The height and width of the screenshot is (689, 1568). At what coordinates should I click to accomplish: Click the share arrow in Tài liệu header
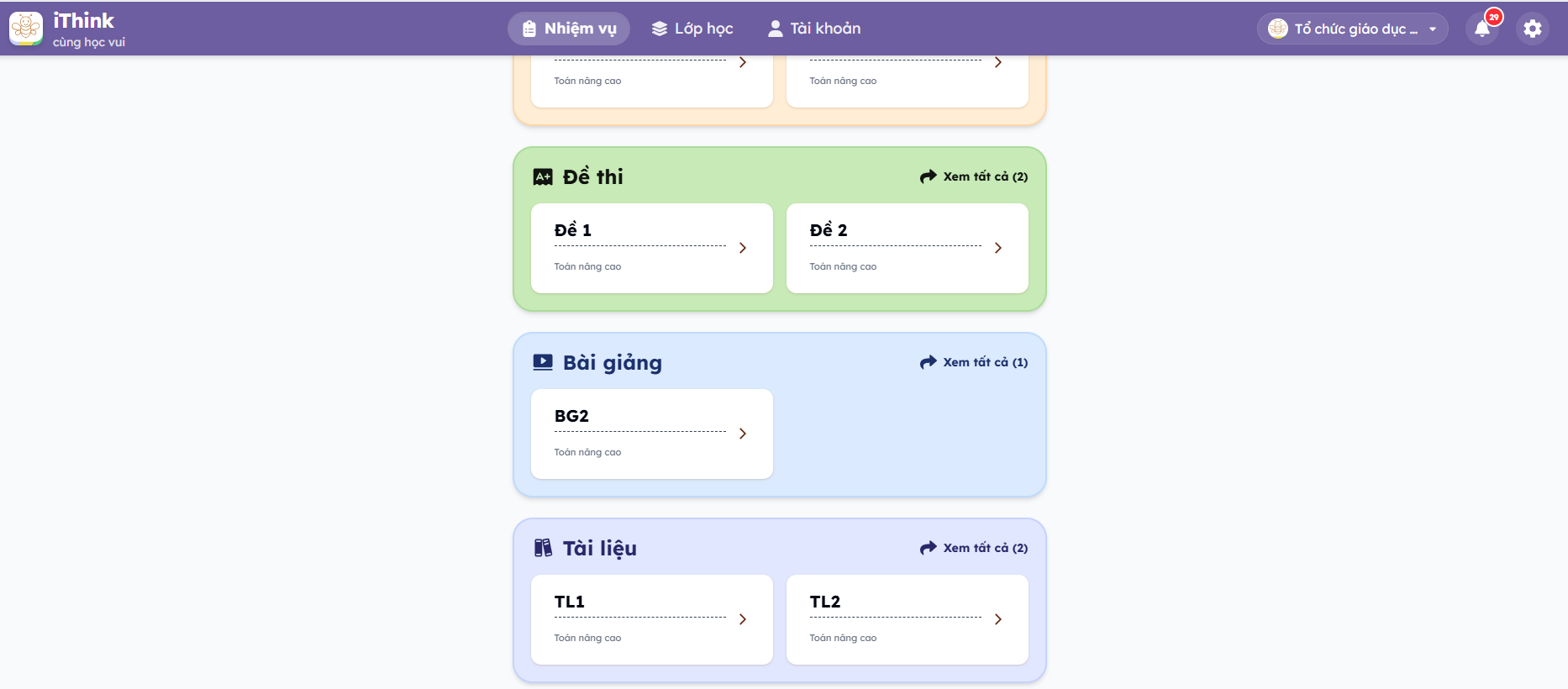[928, 548]
